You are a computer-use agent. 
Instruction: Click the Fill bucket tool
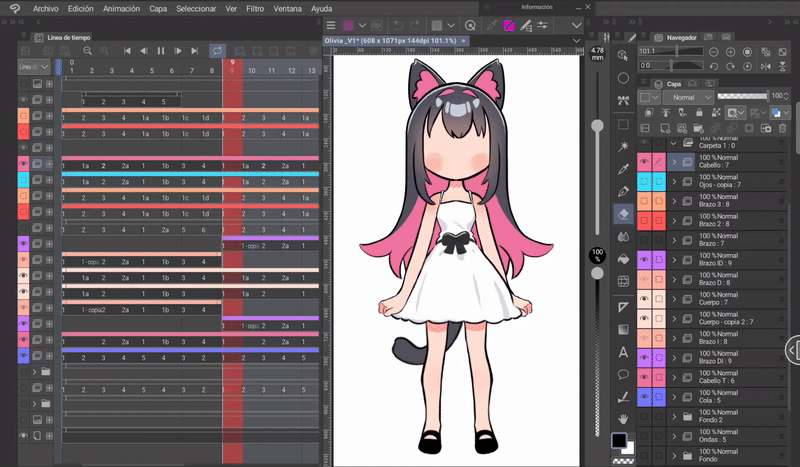[623, 259]
